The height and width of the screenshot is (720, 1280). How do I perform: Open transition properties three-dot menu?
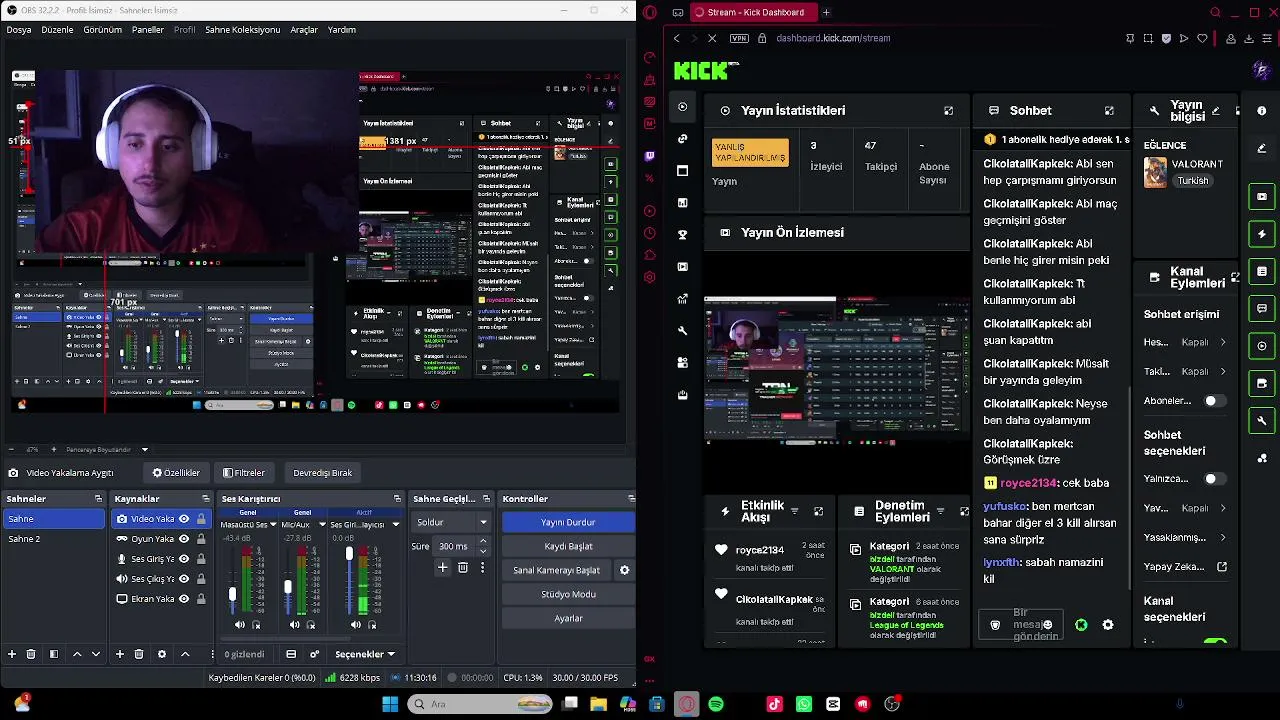point(482,567)
